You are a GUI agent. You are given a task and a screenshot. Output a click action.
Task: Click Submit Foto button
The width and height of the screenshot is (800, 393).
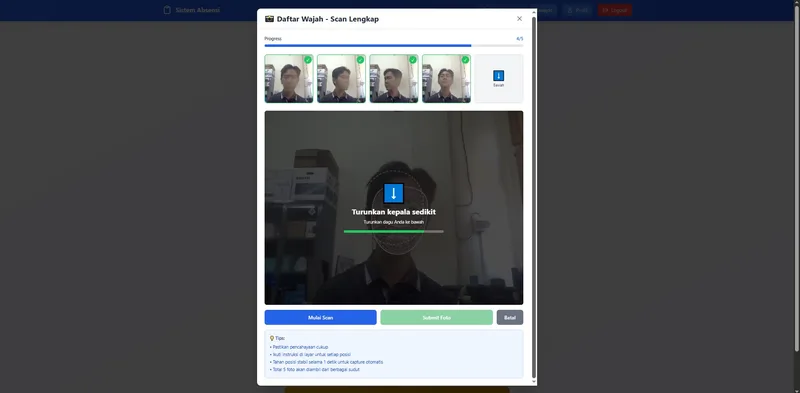click(x=437, y=317)
